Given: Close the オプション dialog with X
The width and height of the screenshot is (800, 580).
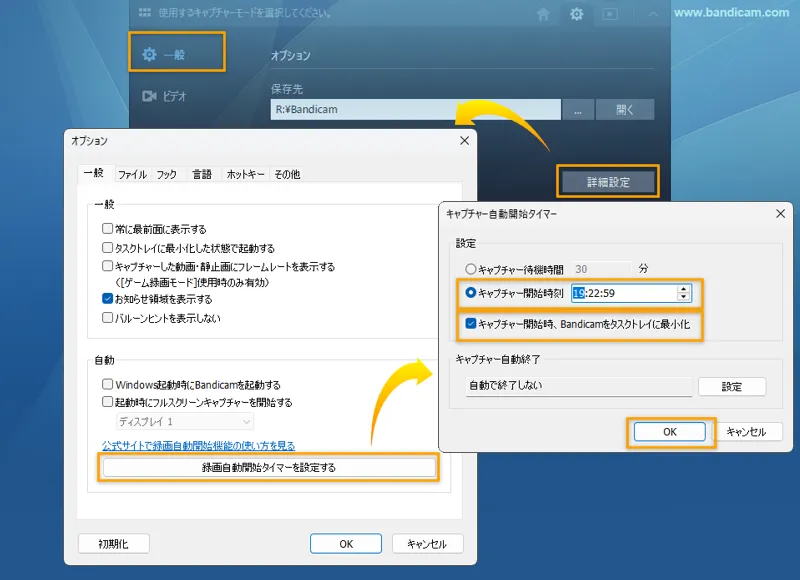Looking at the screenshot, I should 464,140.
